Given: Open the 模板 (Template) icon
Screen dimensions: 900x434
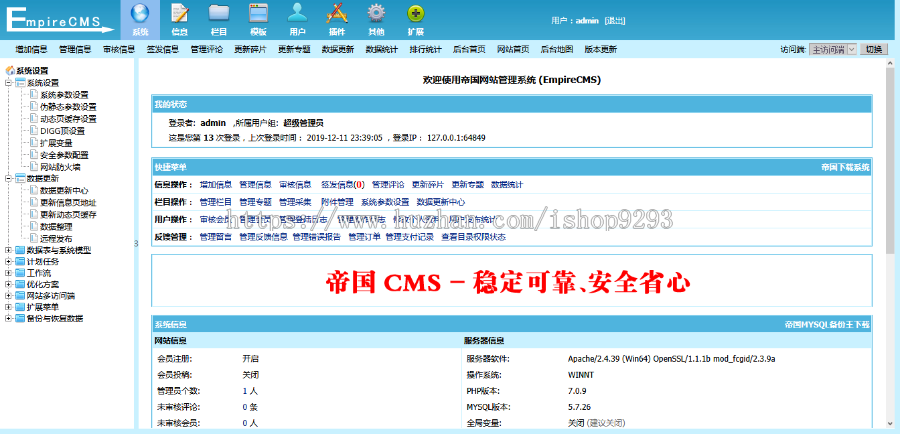Looking at the screenshot, I should tap(258, 15).
